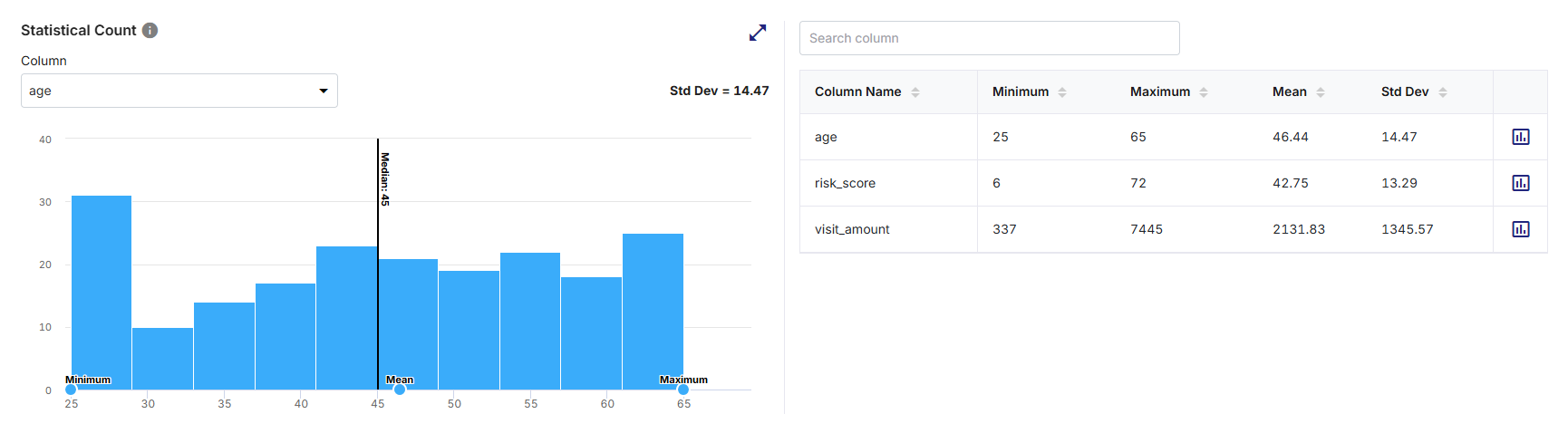
Task: Click inside the Search column field
Action: click(990, 38)
